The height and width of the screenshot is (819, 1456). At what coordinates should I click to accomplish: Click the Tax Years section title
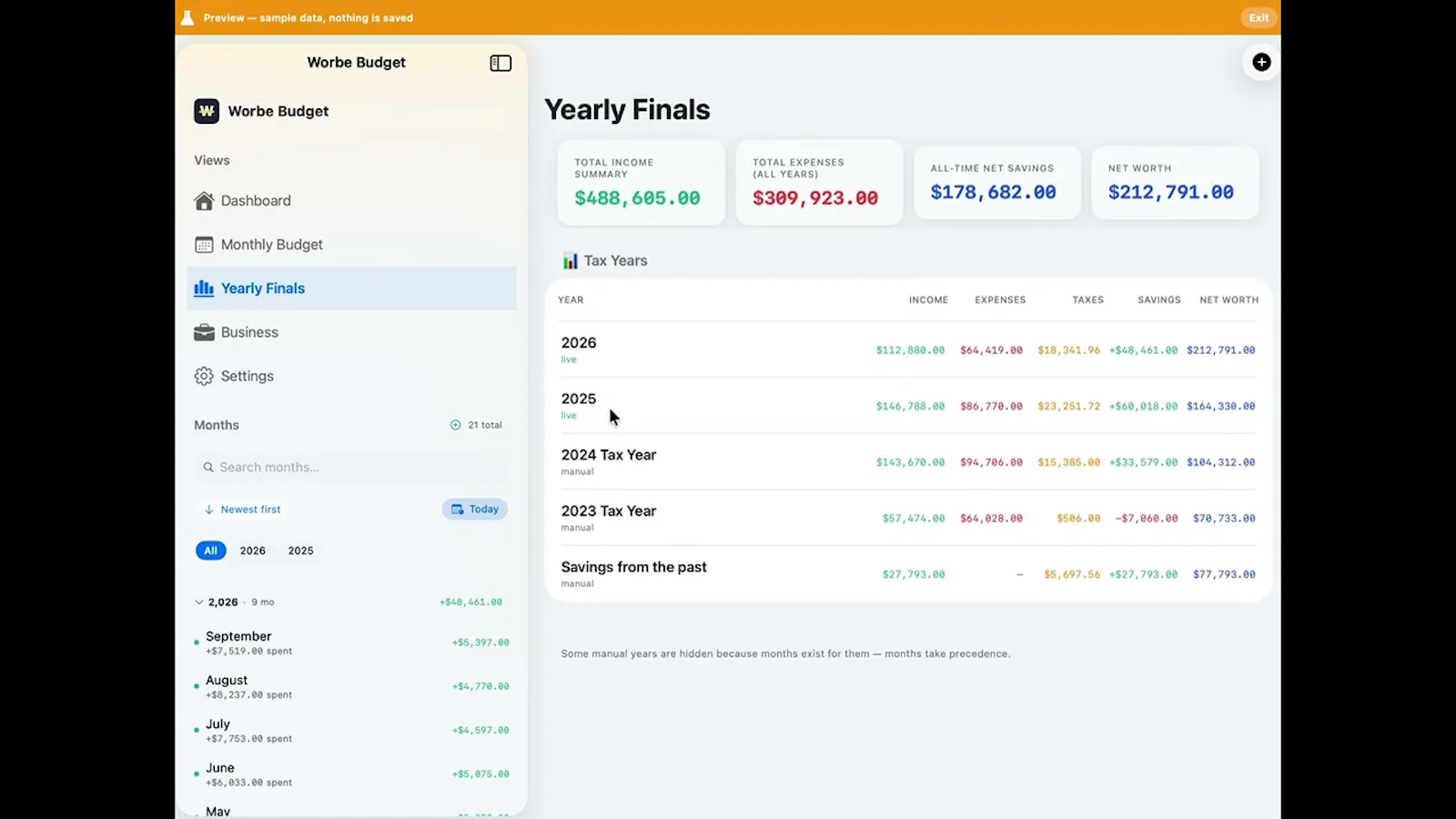coord(615,261)
